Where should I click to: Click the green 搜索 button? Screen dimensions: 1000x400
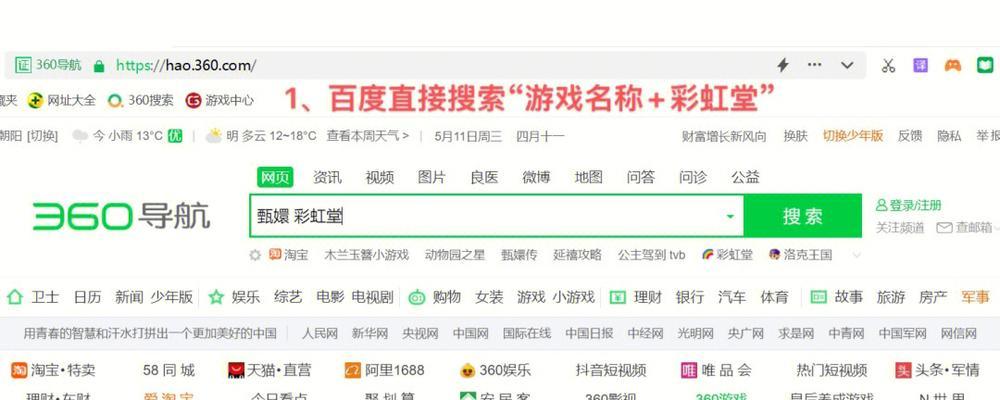(803, 216)
